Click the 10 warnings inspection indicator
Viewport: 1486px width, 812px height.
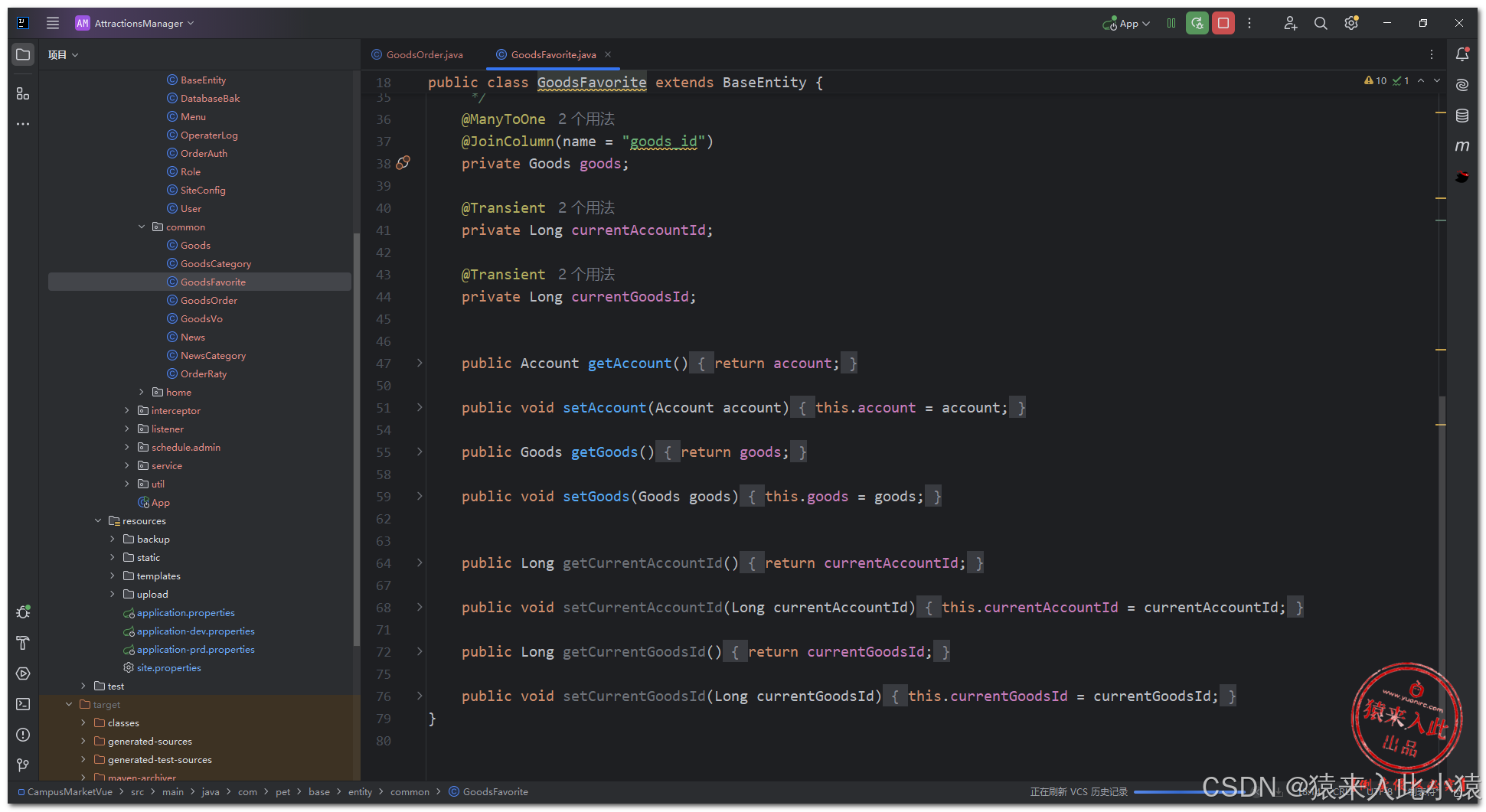(x=1375, y=80)
